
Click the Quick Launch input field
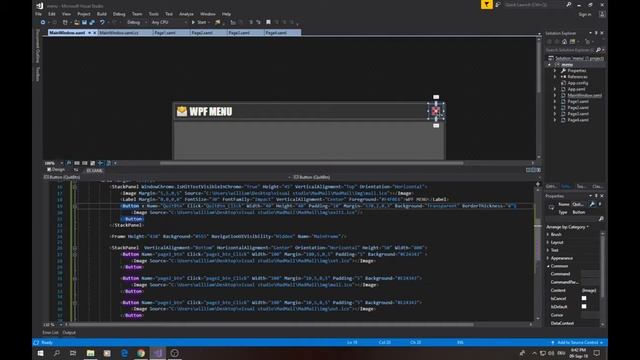pos(534,4)
